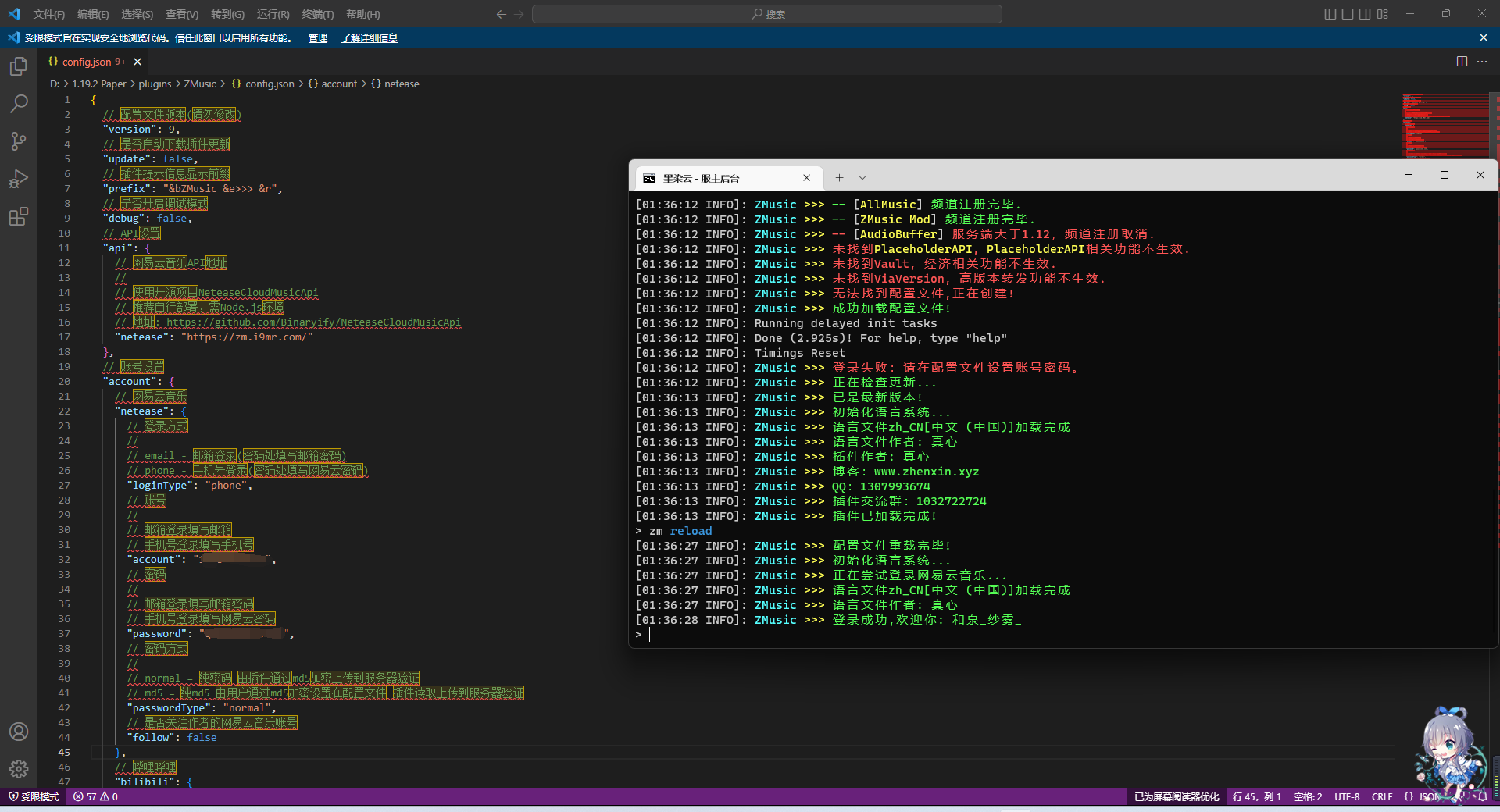
Task: Open the NeteaseCloudMusicApi GitHub link
Action: click(313, 322)
